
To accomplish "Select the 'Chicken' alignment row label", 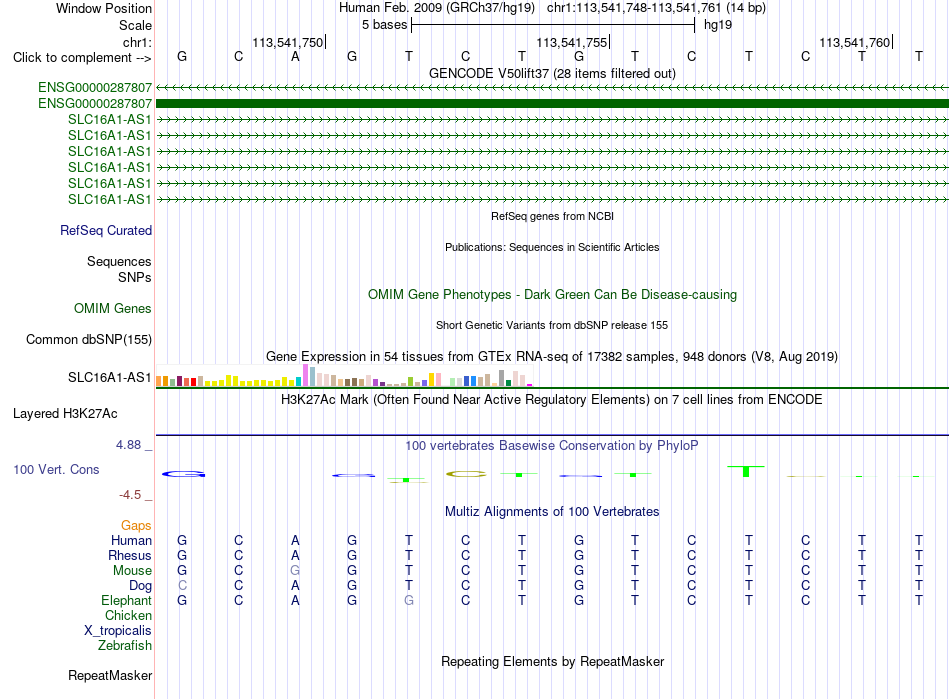I will (128, 616).
